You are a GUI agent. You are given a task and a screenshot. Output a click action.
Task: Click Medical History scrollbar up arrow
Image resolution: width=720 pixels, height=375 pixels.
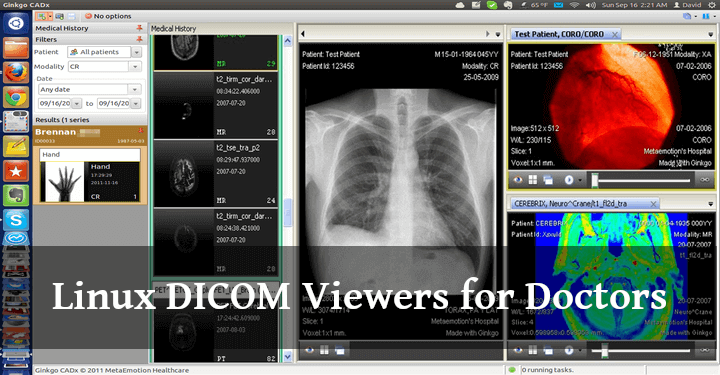pyautogui.click(x=288, y=41)
